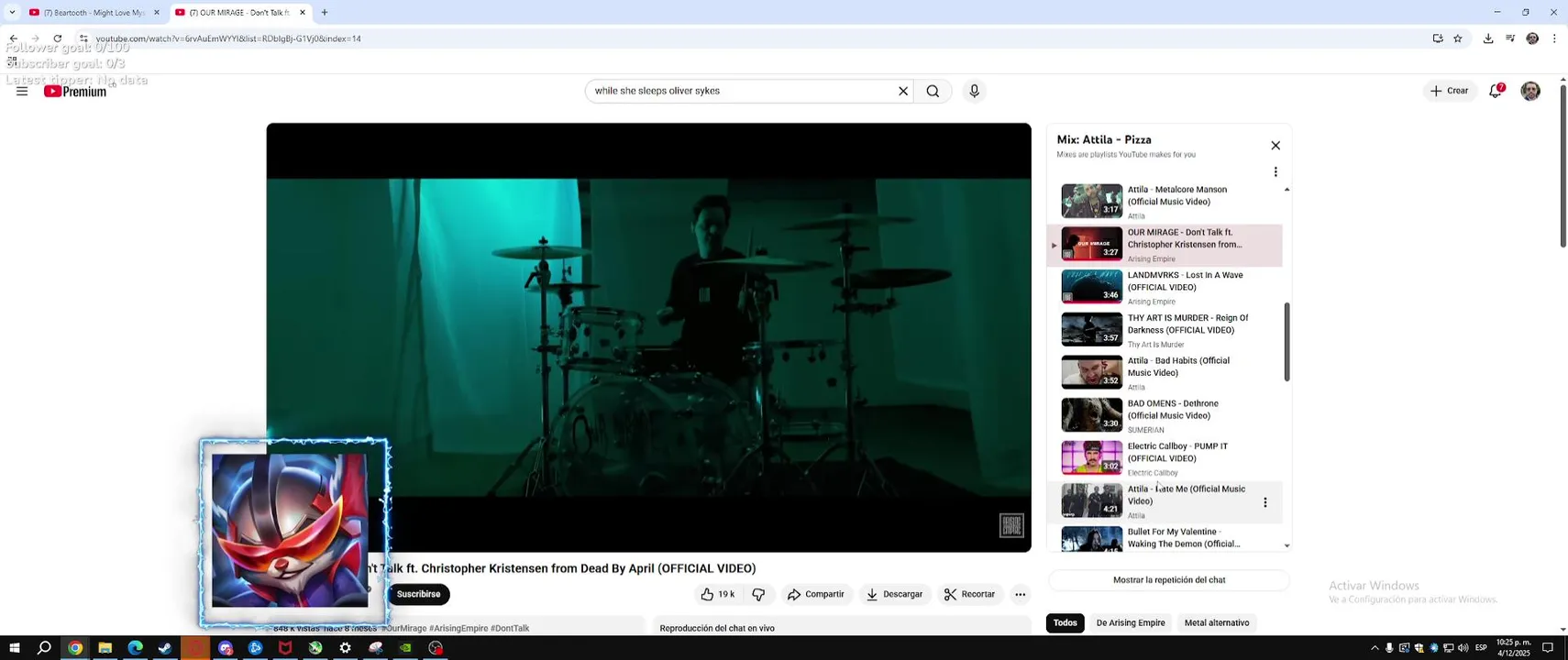Select the OUR MIRAGE - Don't Talk tab
This screenshot has width=1568, height=660.
[241, 13]
